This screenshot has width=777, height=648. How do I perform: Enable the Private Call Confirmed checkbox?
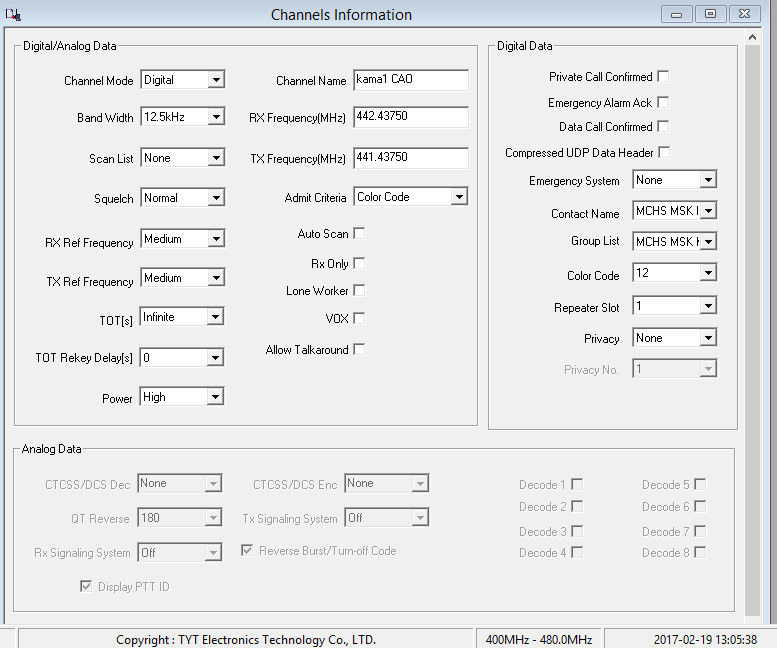663,76
